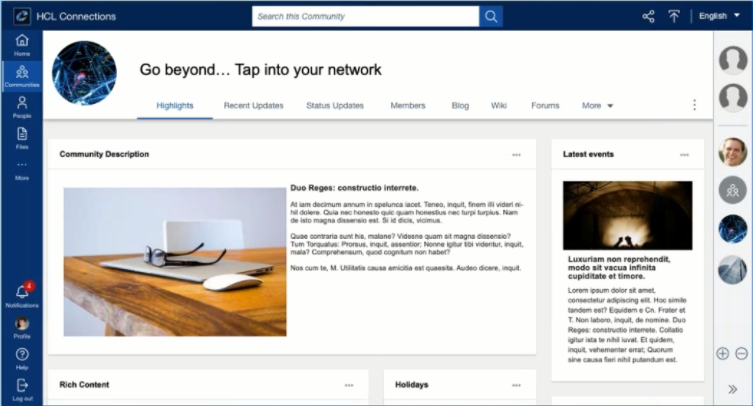Image resolution: width=753 pixels, height=406 pixels.
Task: Click the gray communities icon in right panel
Action: click(x=733, y=190)
